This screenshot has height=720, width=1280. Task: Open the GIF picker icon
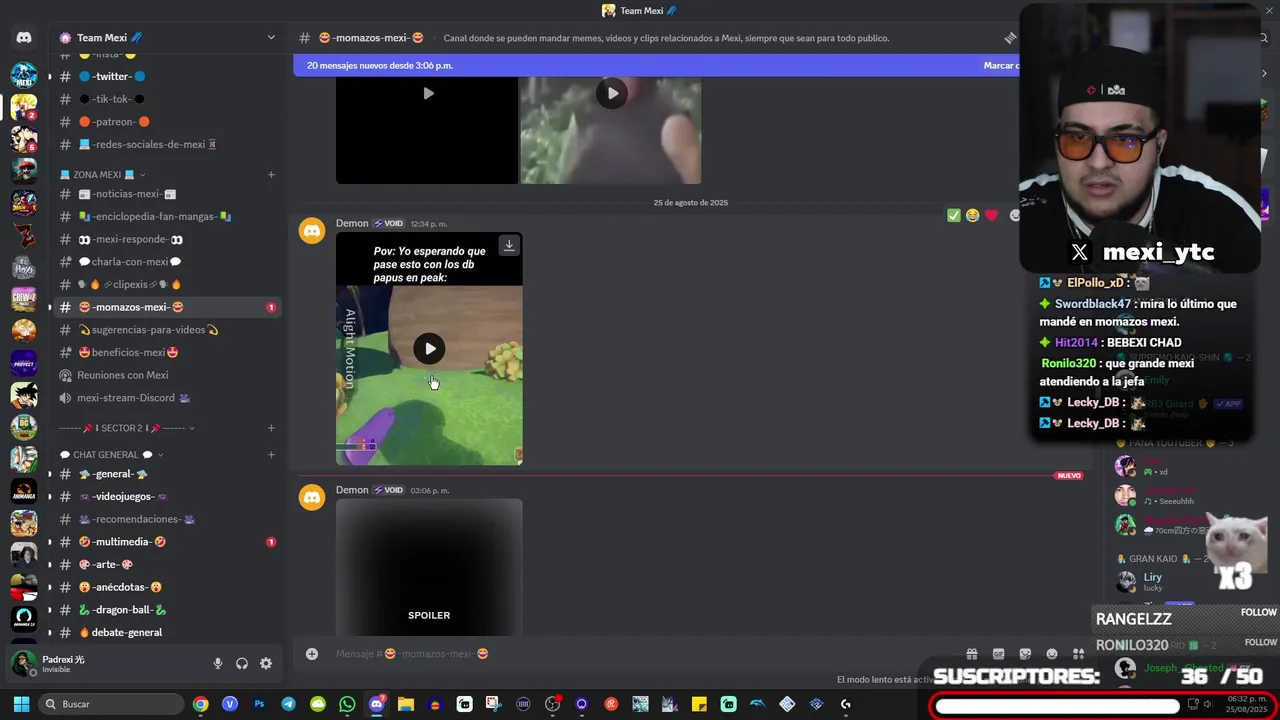click(998, 654)
